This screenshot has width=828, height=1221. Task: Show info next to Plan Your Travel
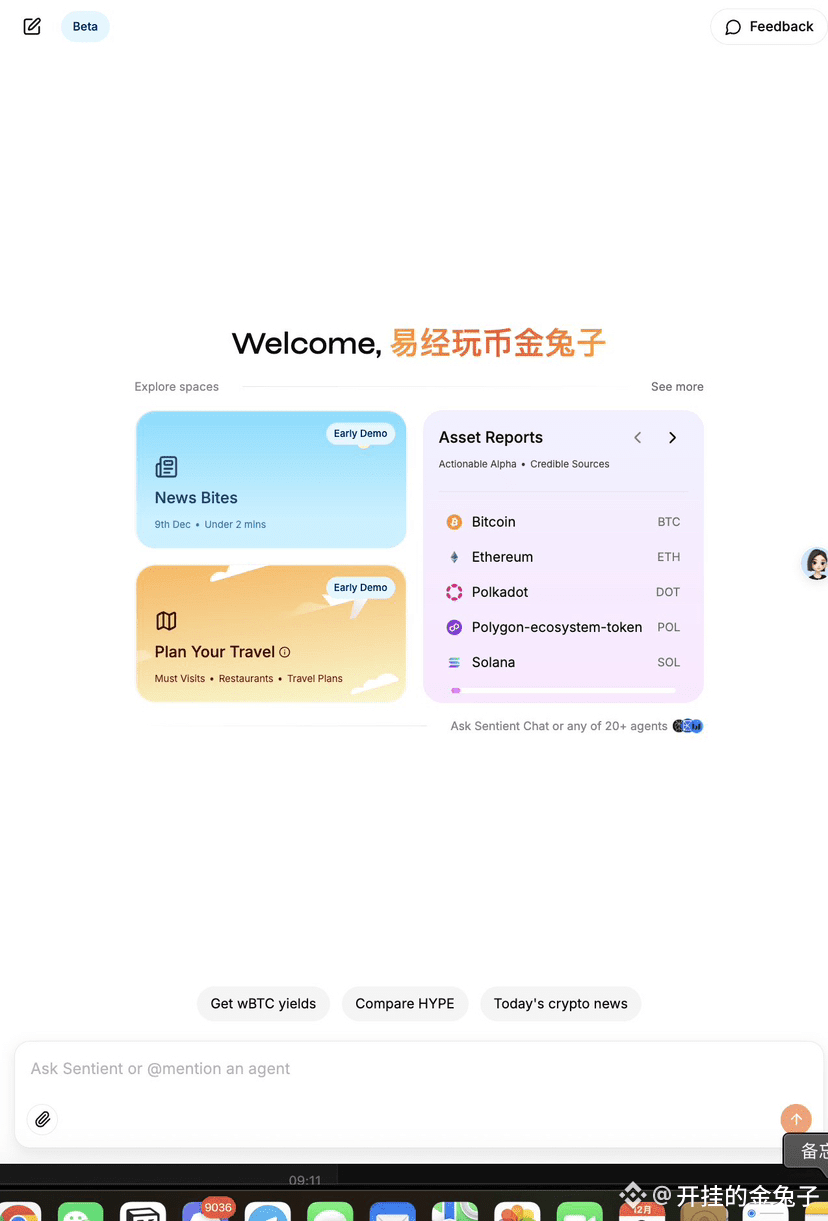coord(285,652)
